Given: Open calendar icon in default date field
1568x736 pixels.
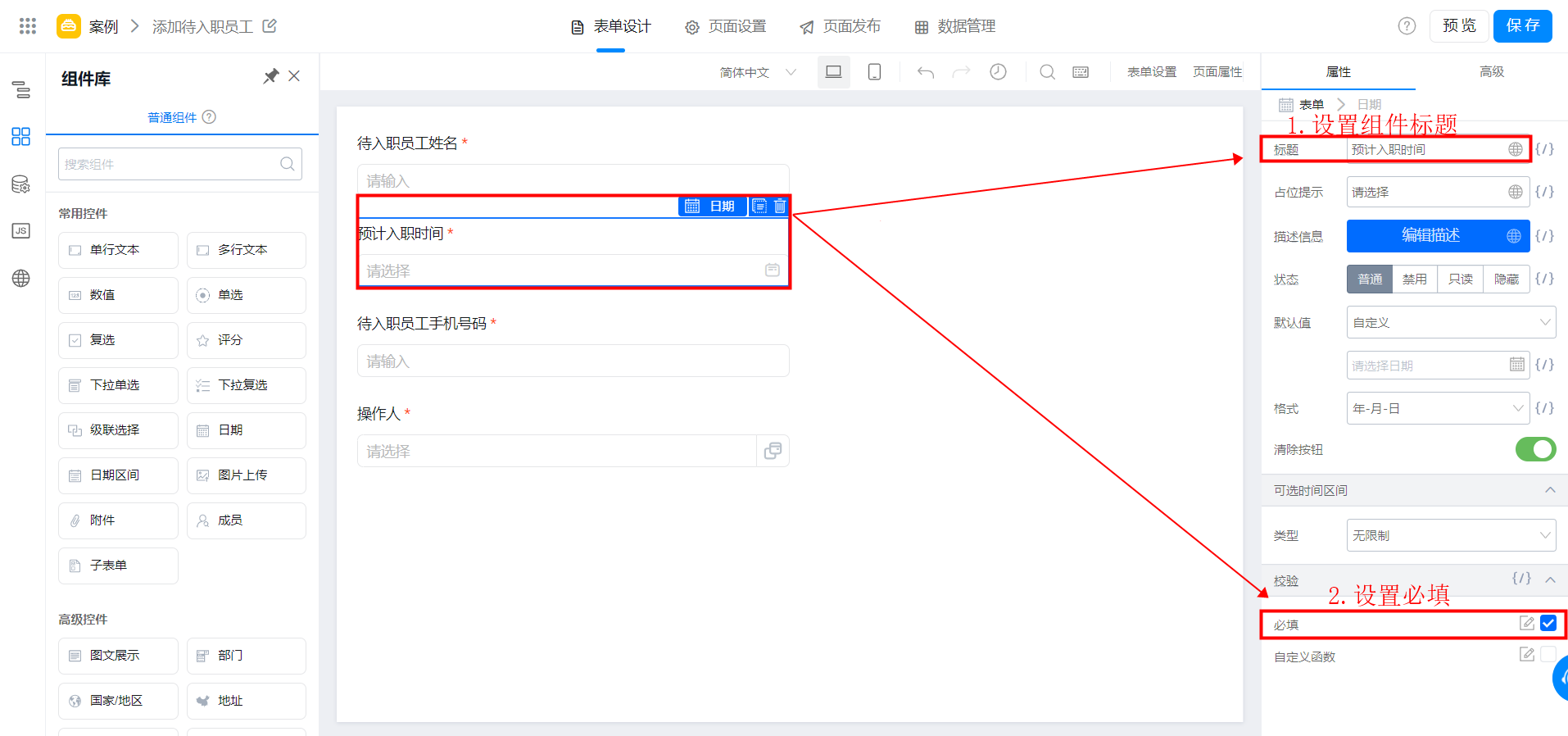Looking at the screenshot, I should (1517, 365).
